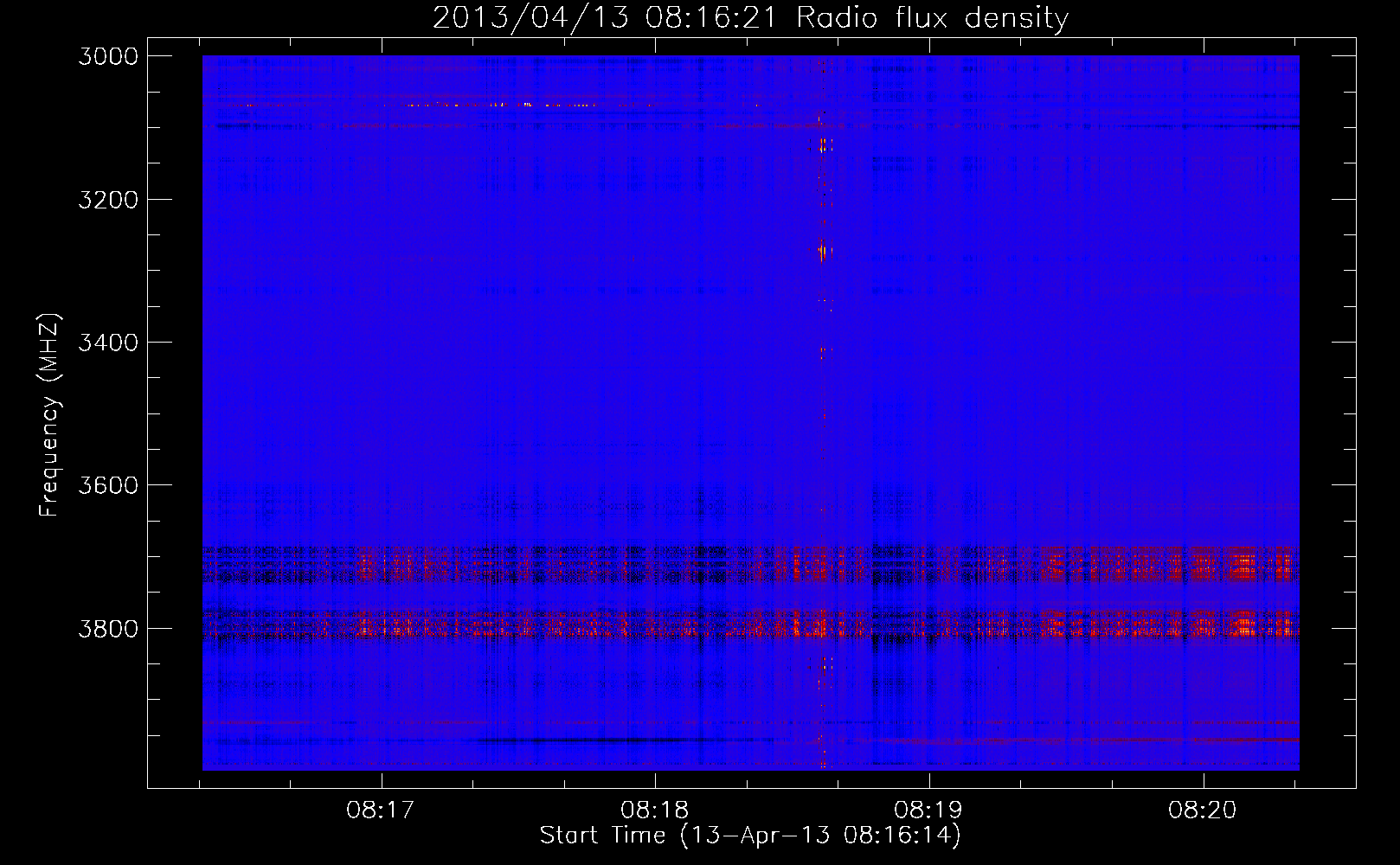Click the 08:19 time axis label
This screenshot has width=1400, height=865.
point(928,811)
